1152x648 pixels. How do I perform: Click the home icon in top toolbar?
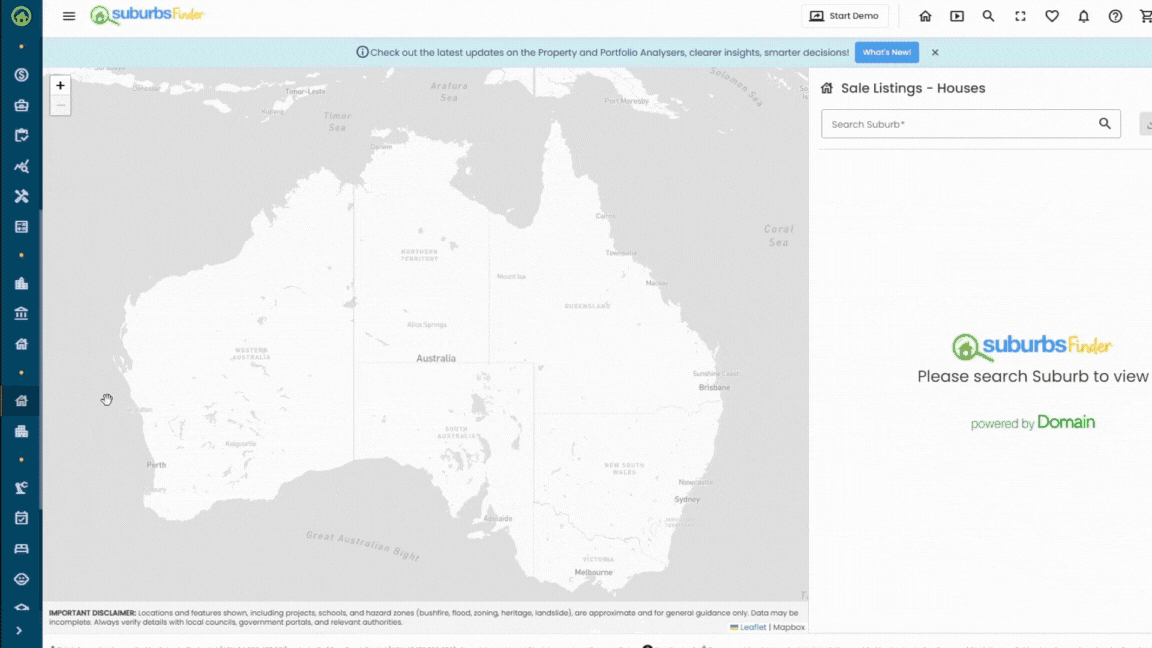(x=925, y=16)
